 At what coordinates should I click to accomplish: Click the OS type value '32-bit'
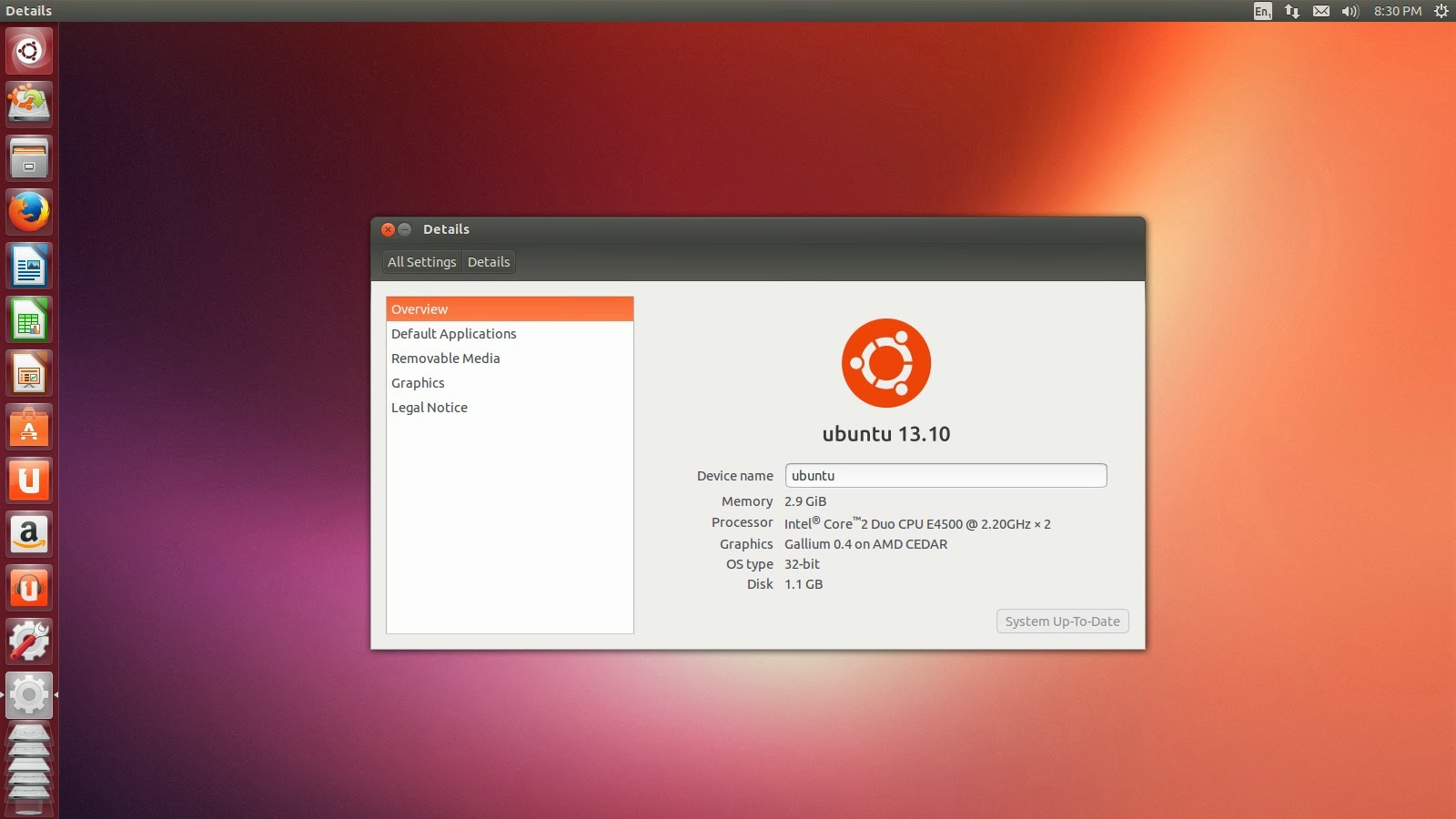click(x=803, y=564)
